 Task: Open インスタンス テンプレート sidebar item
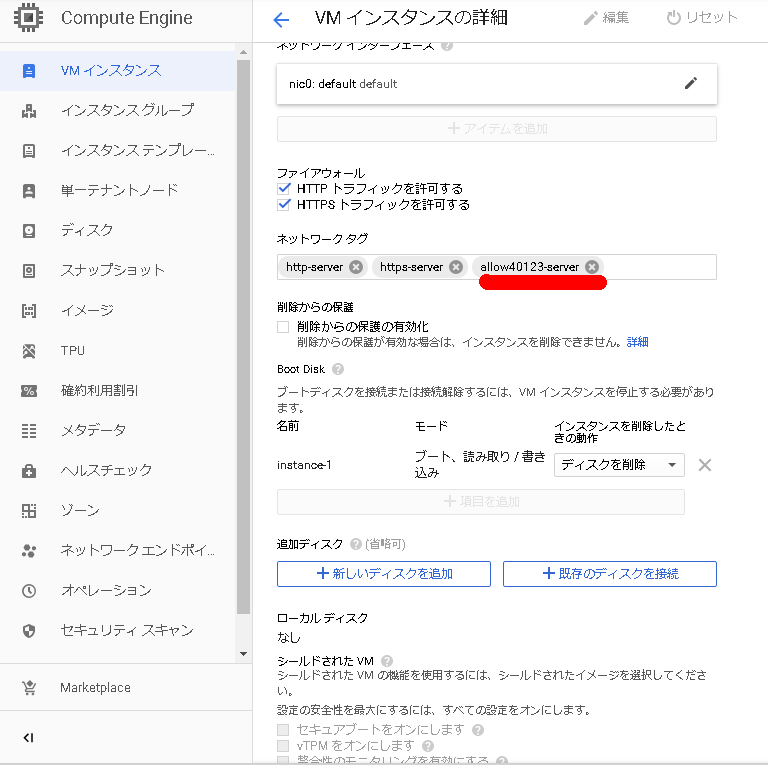pos(118,151)
